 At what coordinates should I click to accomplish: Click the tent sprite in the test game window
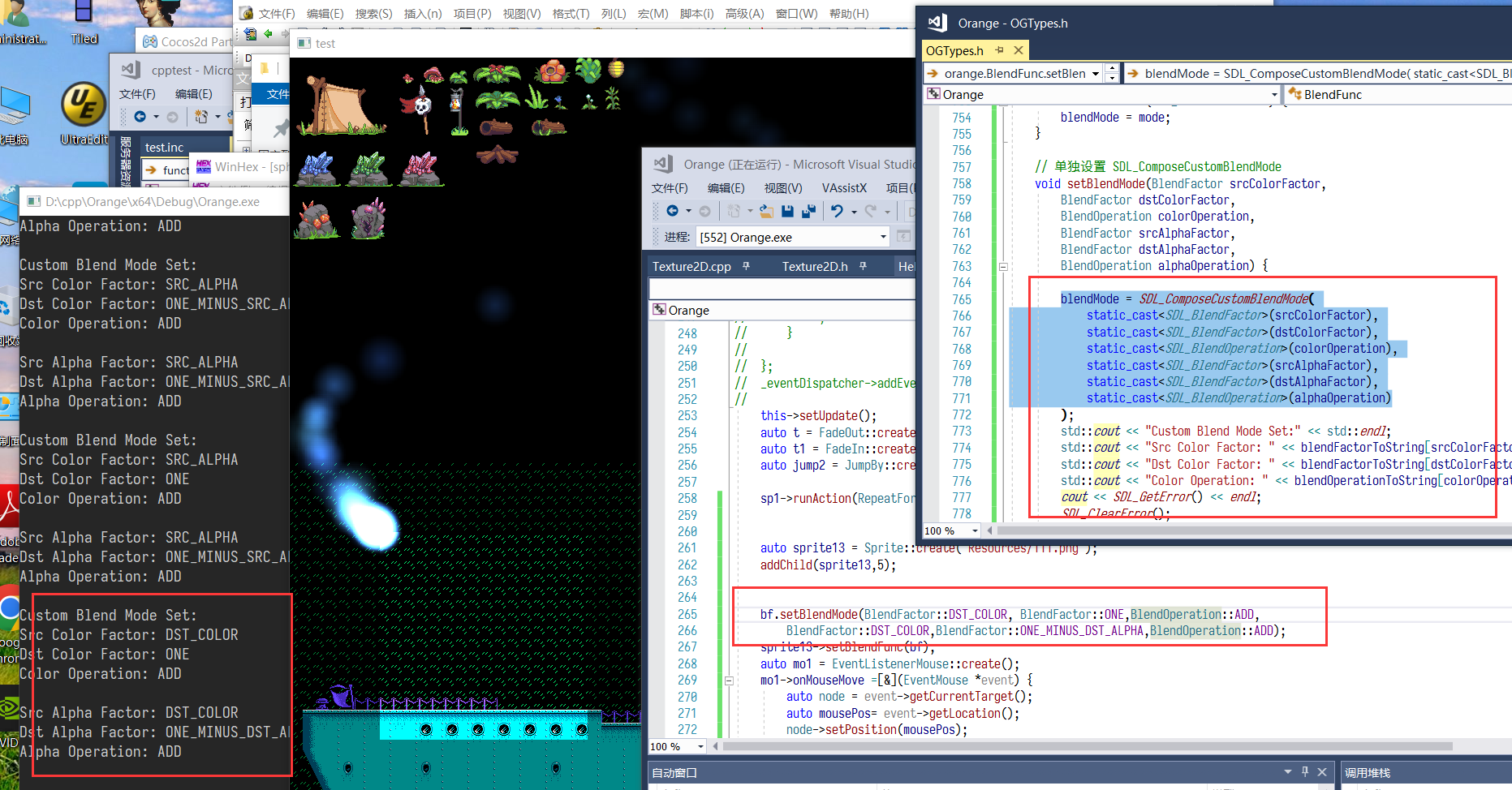[341, 105]
